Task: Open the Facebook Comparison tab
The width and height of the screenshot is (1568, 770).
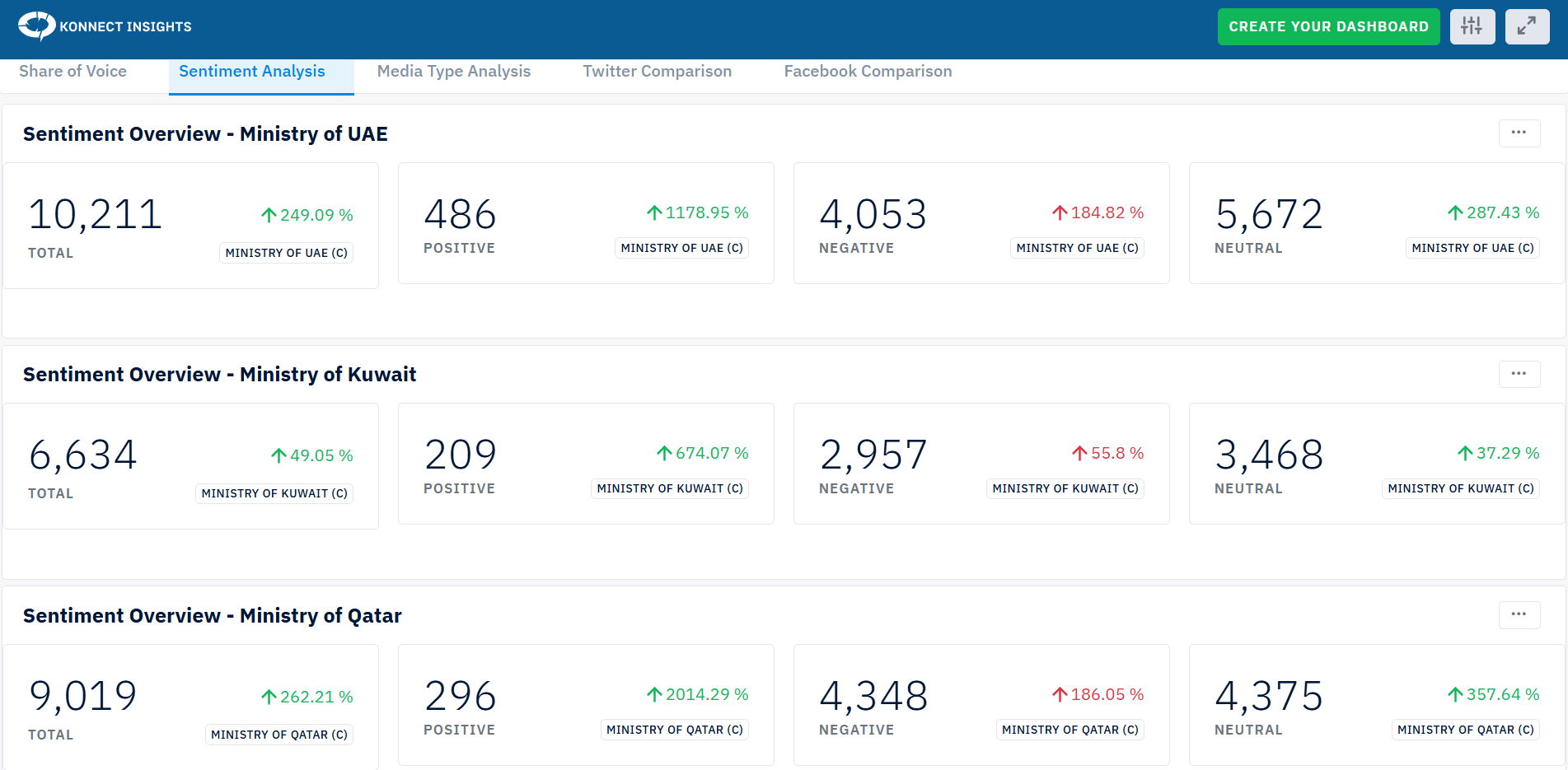Action: click(867, 72)
